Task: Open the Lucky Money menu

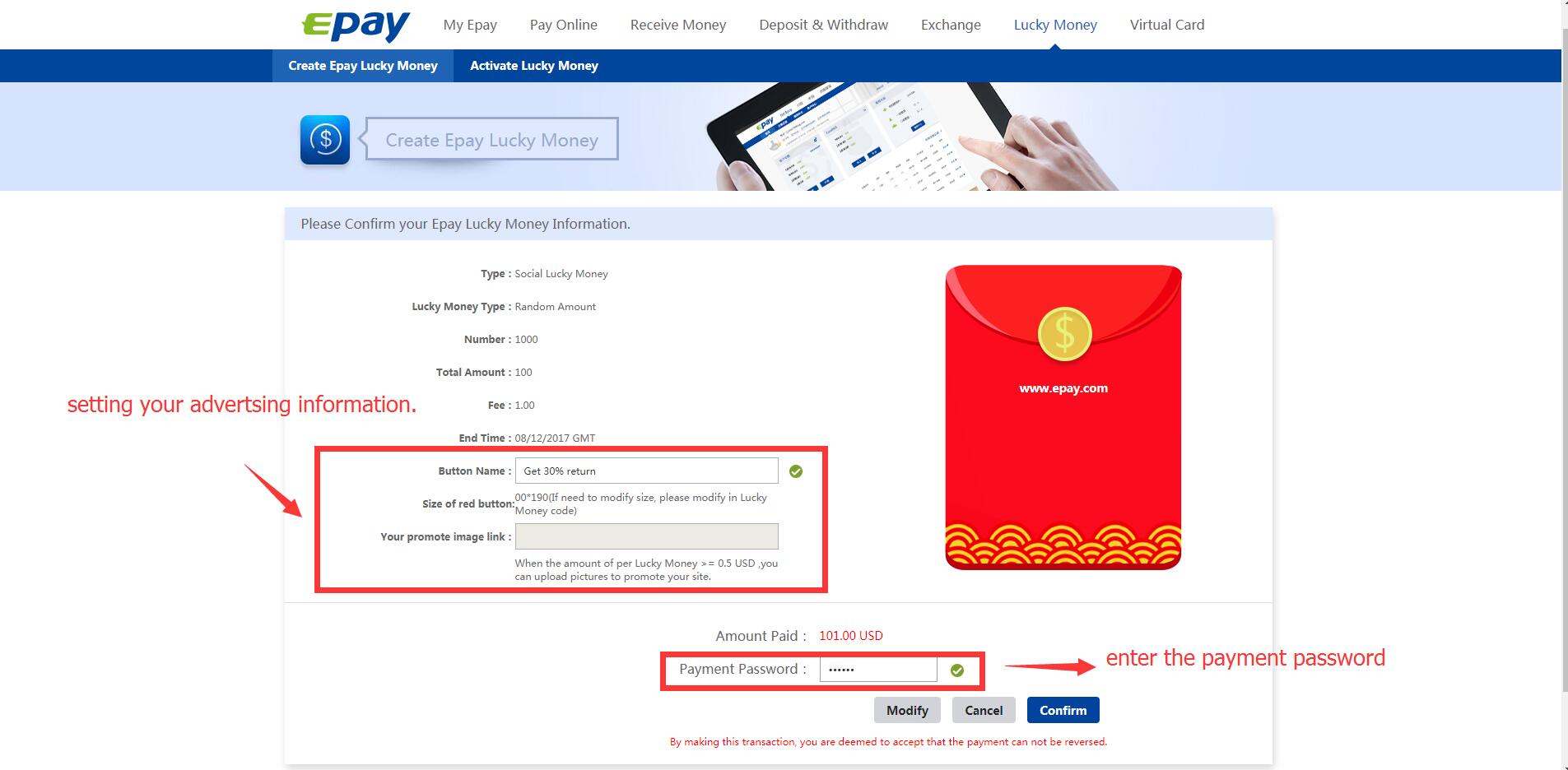Action: click(x=1055, y=25)
